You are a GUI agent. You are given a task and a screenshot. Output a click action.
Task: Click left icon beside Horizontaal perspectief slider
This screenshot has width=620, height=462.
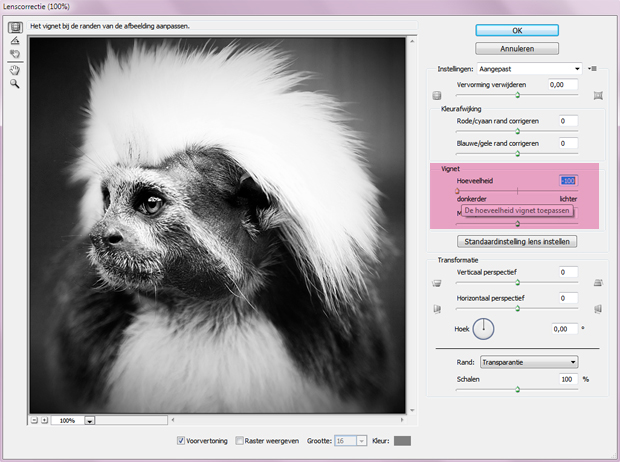(437, 309)
